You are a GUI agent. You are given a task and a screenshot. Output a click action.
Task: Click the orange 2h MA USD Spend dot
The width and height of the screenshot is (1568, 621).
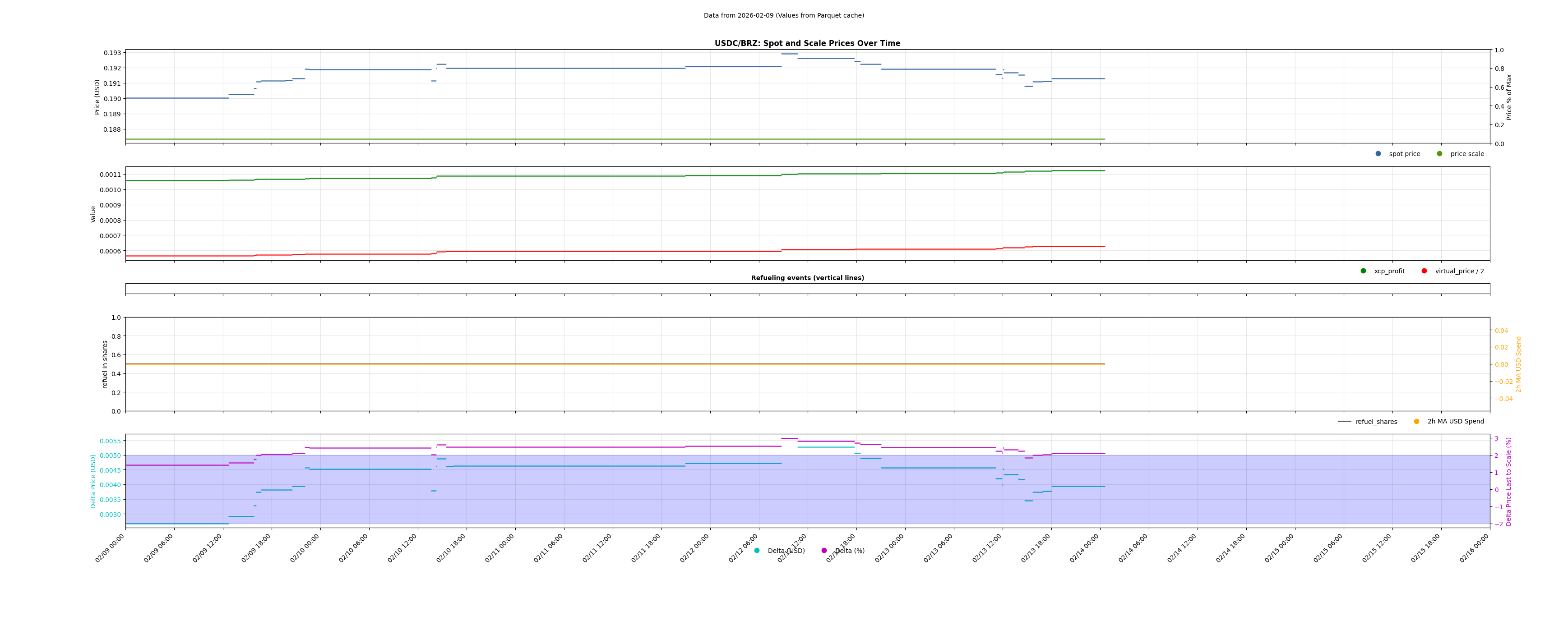coord(1416,422)
